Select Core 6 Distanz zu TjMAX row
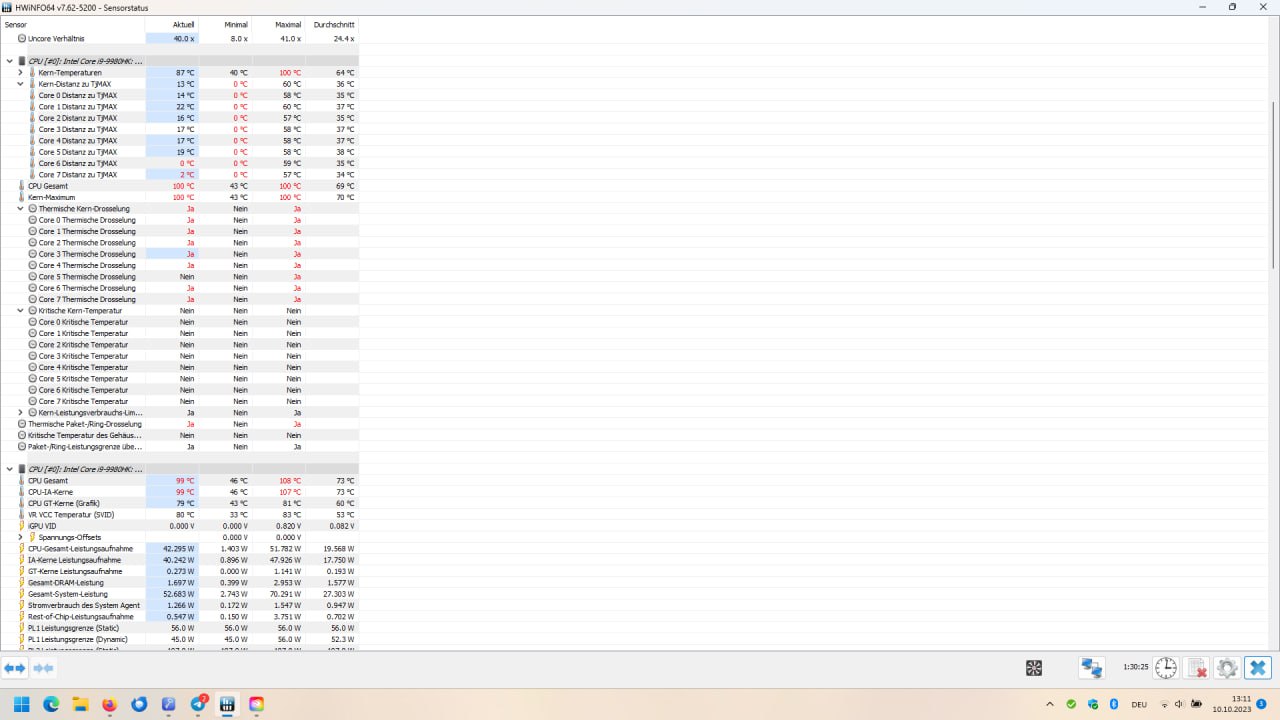 179,163
